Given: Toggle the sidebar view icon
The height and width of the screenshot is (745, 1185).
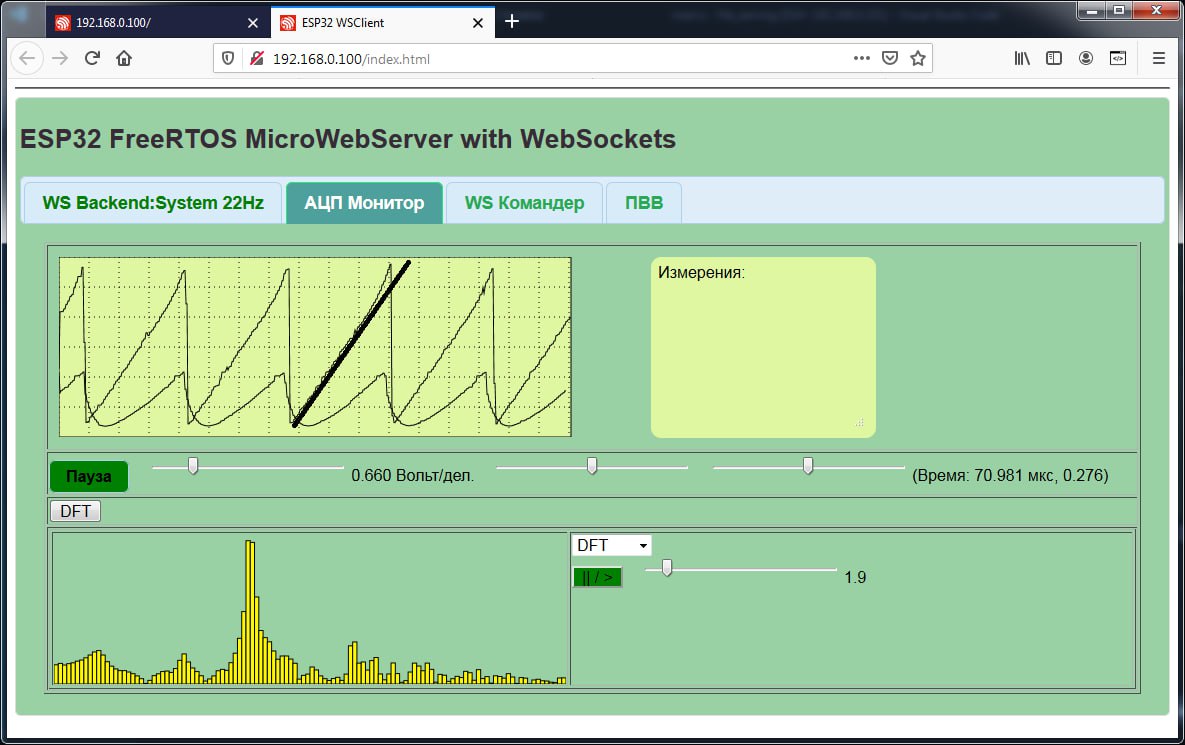Looking at the screenshot, I should tap(1054, 58).
